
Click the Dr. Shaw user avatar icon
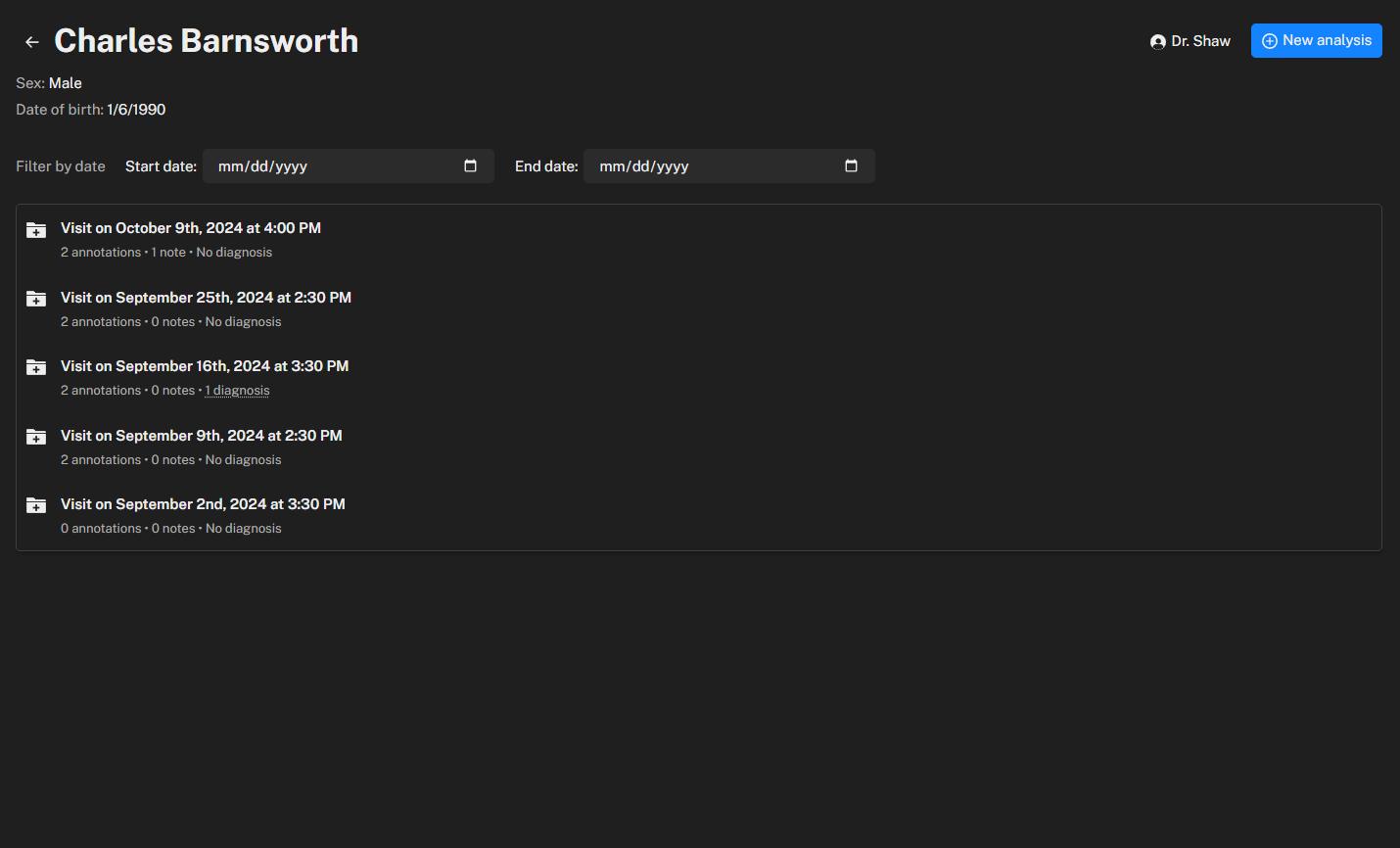pos(1158,42)
